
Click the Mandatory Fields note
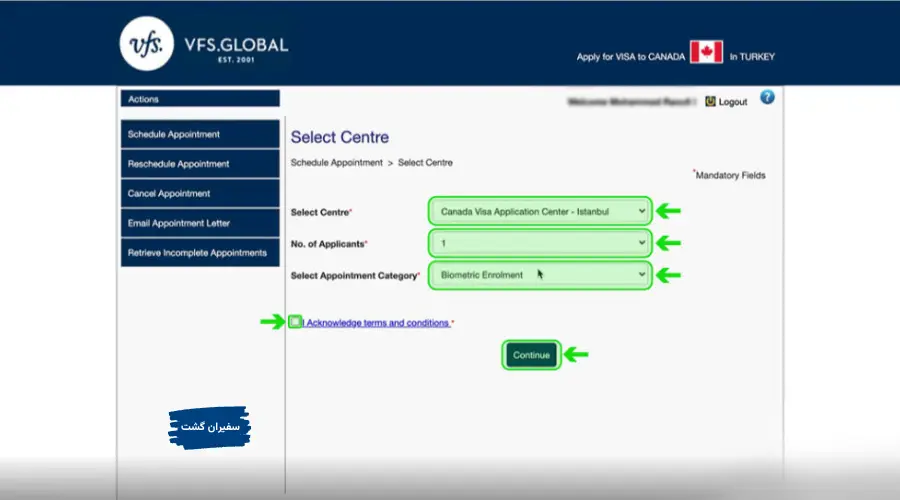pos(730,175)
